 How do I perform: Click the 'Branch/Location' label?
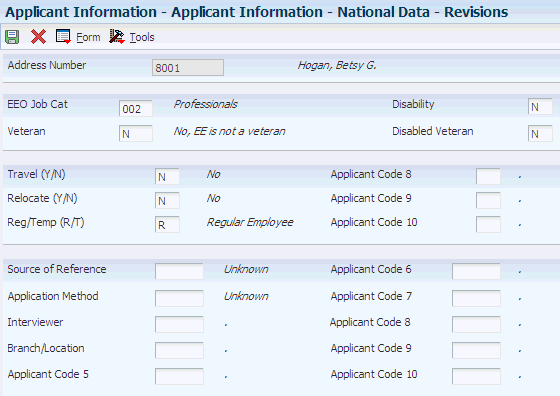tap(46, 348)
